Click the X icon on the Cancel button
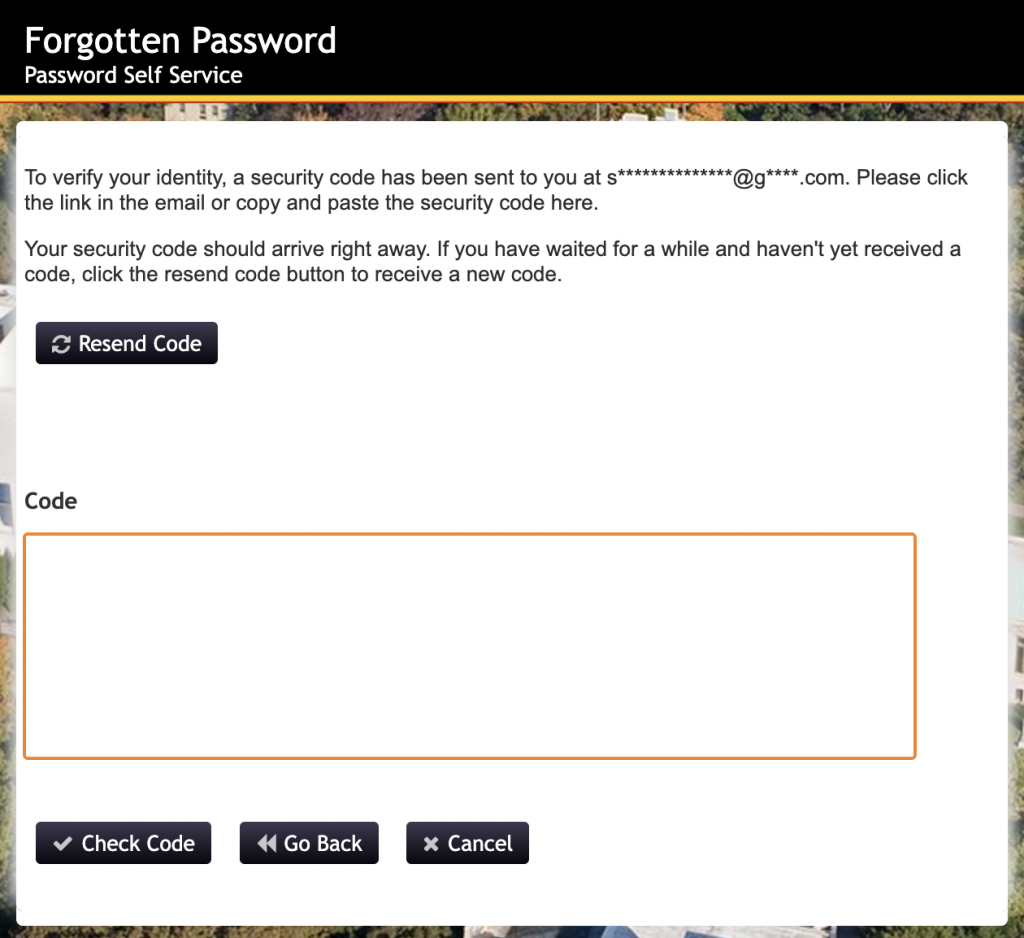Viewport: 1024px width, 938px height. click(430, 844)
